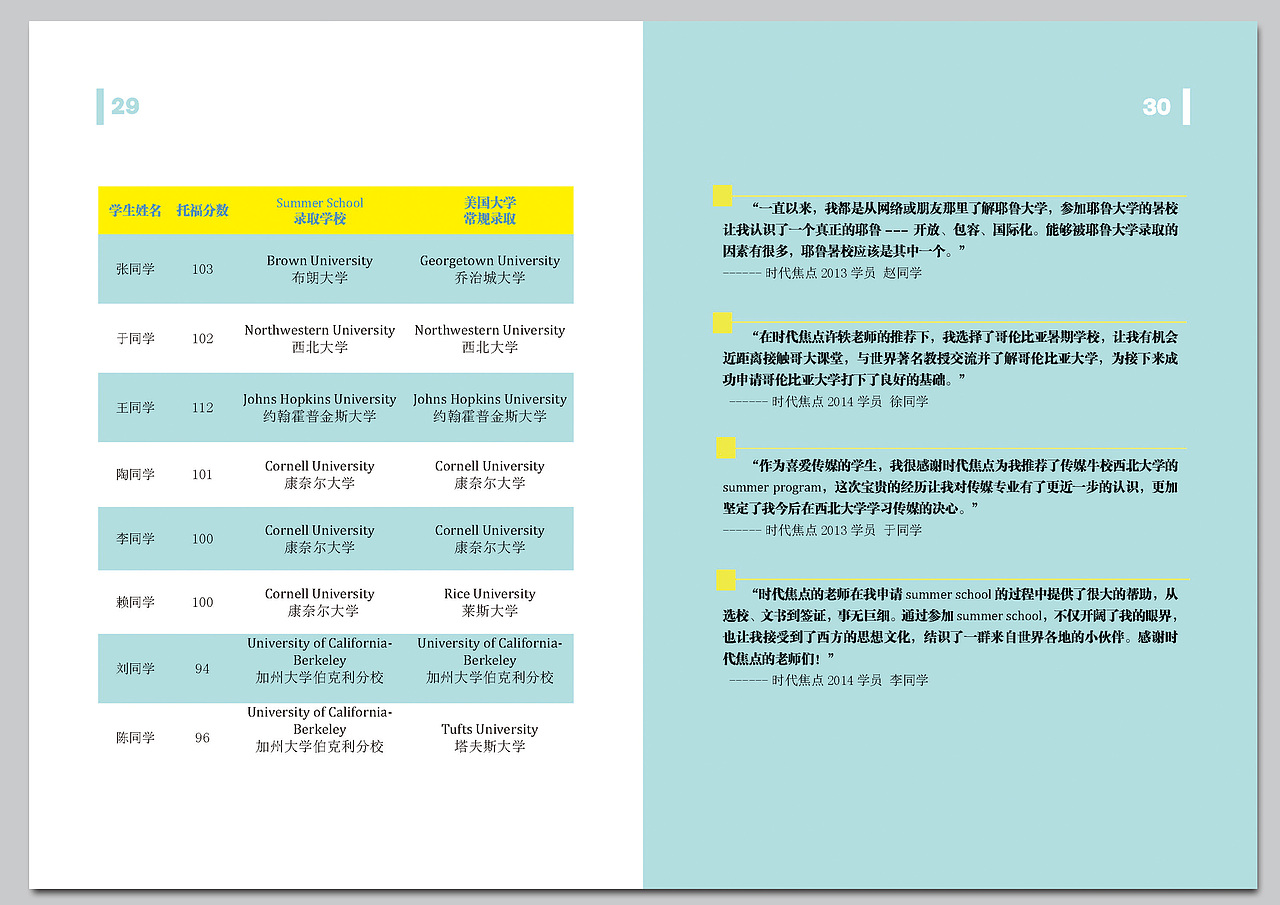The width and height of the screenshot is (1280, 905).
Task: Click the Summer School 录取学校 header
Action: click(320, 210)
